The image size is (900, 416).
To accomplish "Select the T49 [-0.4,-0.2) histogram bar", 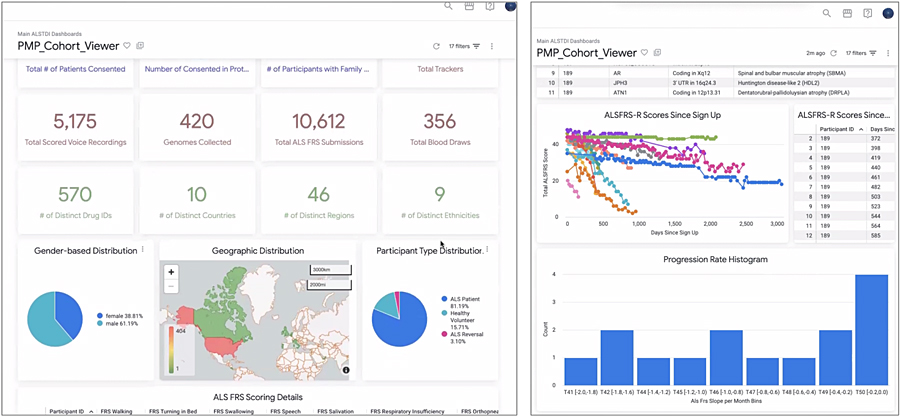I will (x=835, y=357).
